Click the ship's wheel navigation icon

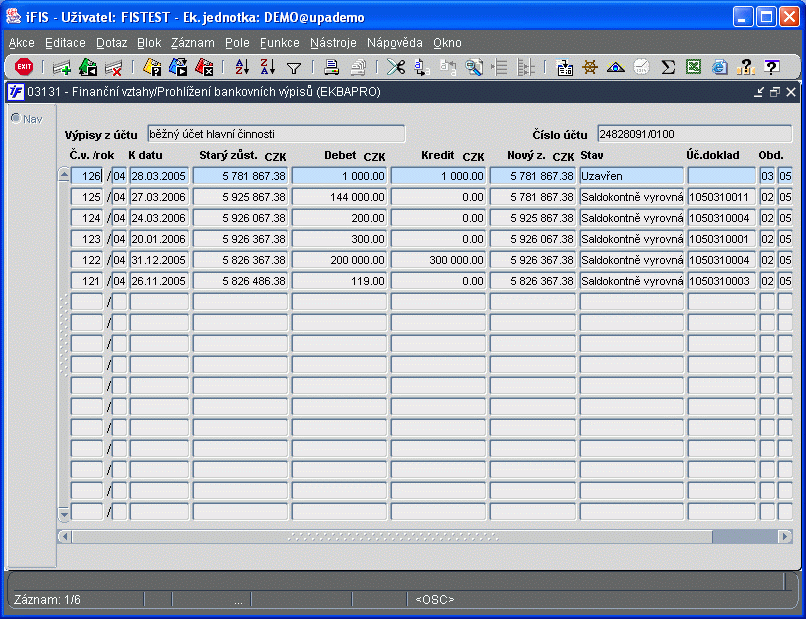tap(590, 67)
